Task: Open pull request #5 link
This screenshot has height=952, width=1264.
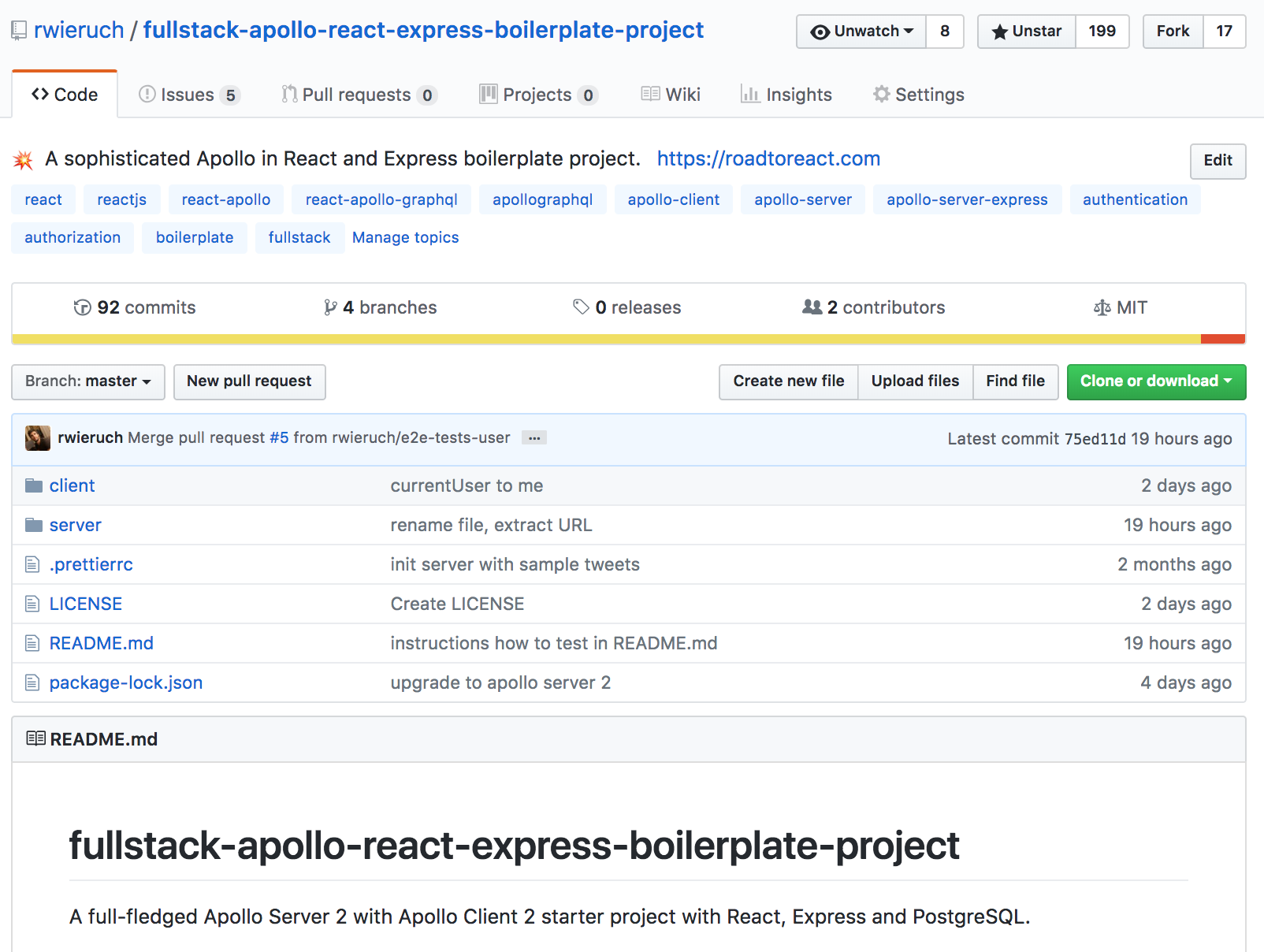Action: coord(280,437)
